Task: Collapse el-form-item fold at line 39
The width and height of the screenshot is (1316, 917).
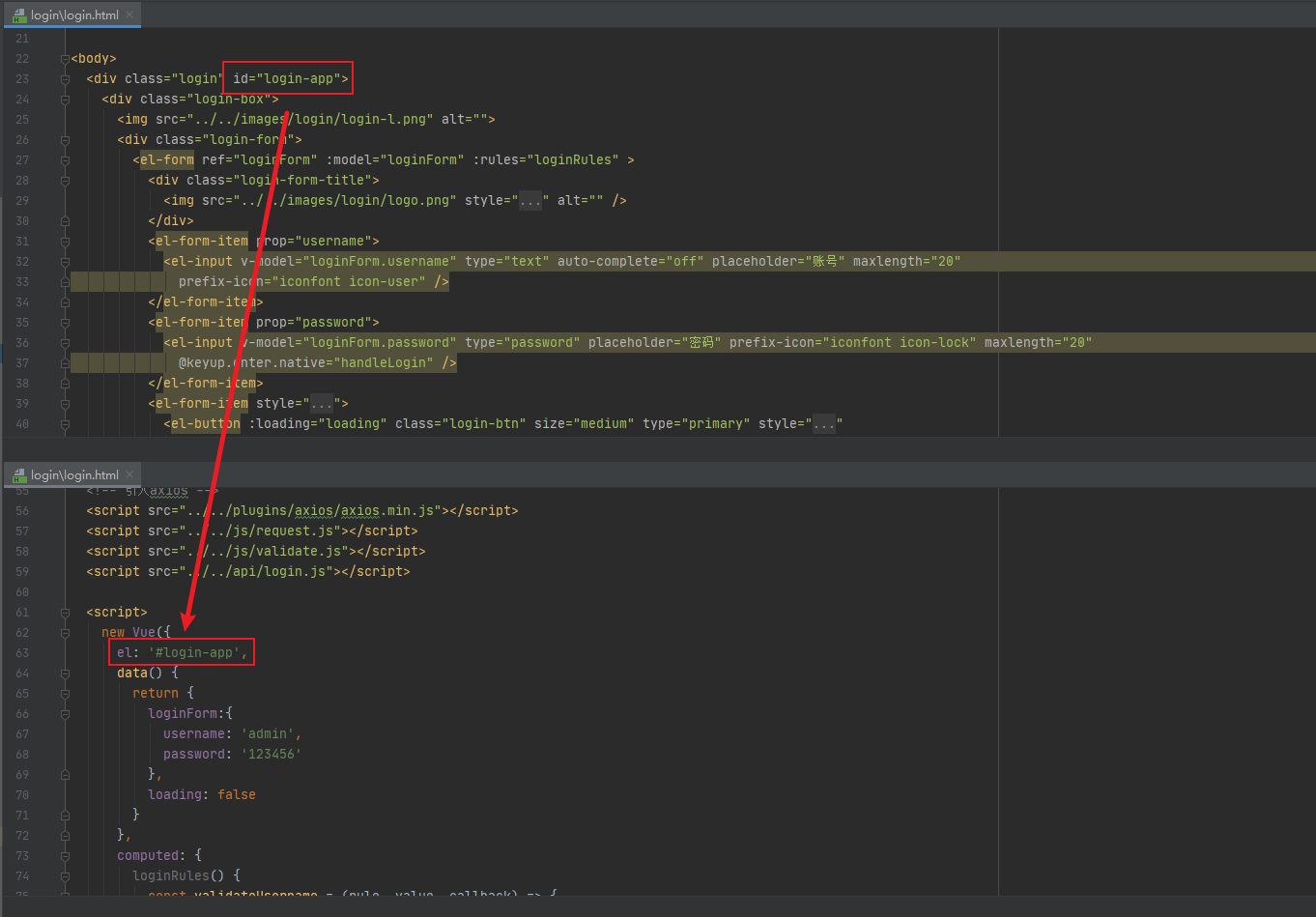Action: (x=65, y=404)
